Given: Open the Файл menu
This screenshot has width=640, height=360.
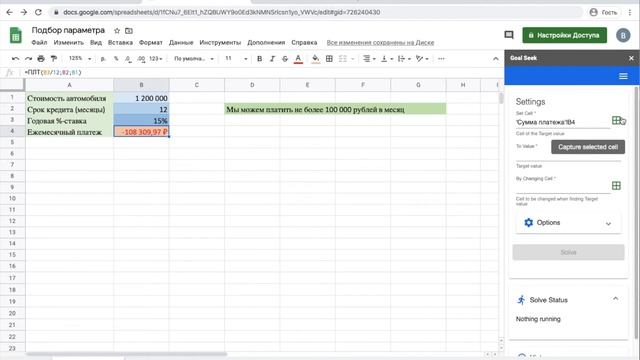Looking at the screenshot, I should [39, 42].
